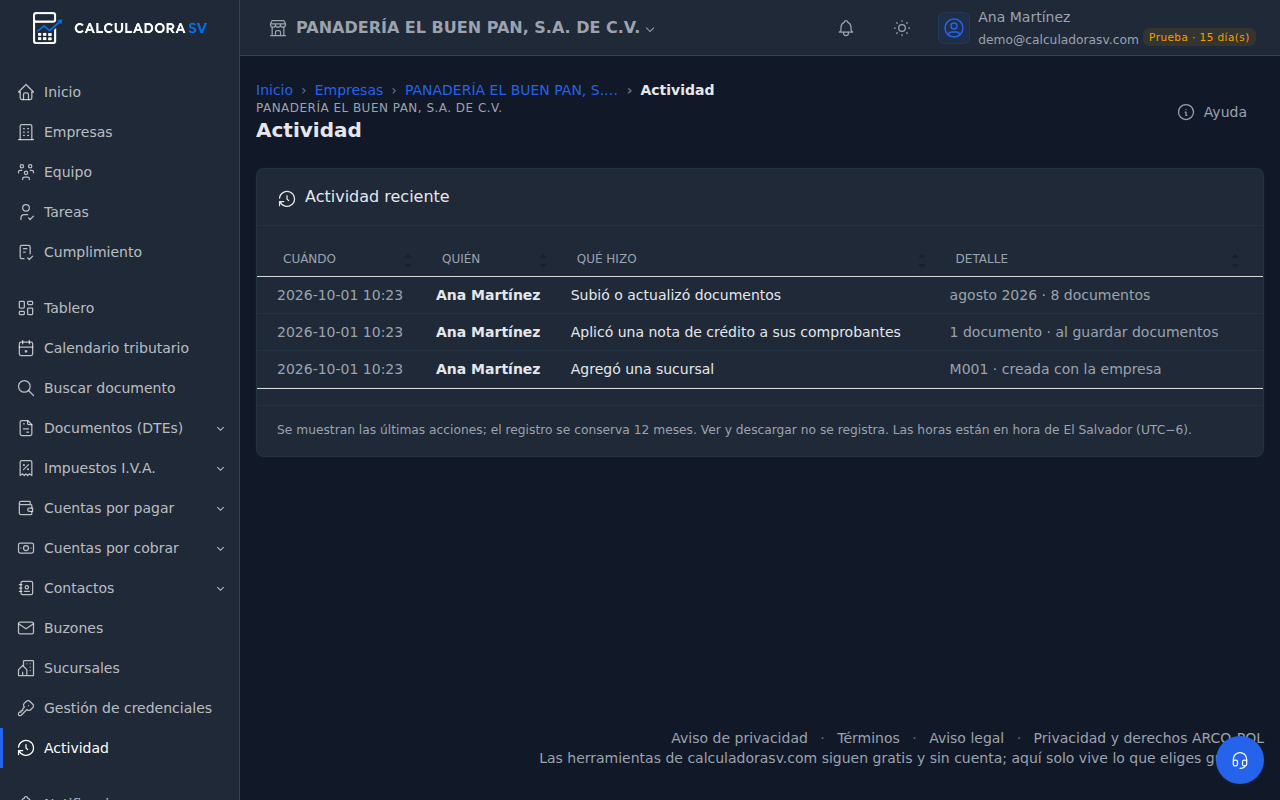This screenshot has height=800, width=1280.
Task: Click the Equipo people icon in sidebar
Action: [x=26, y=172]
